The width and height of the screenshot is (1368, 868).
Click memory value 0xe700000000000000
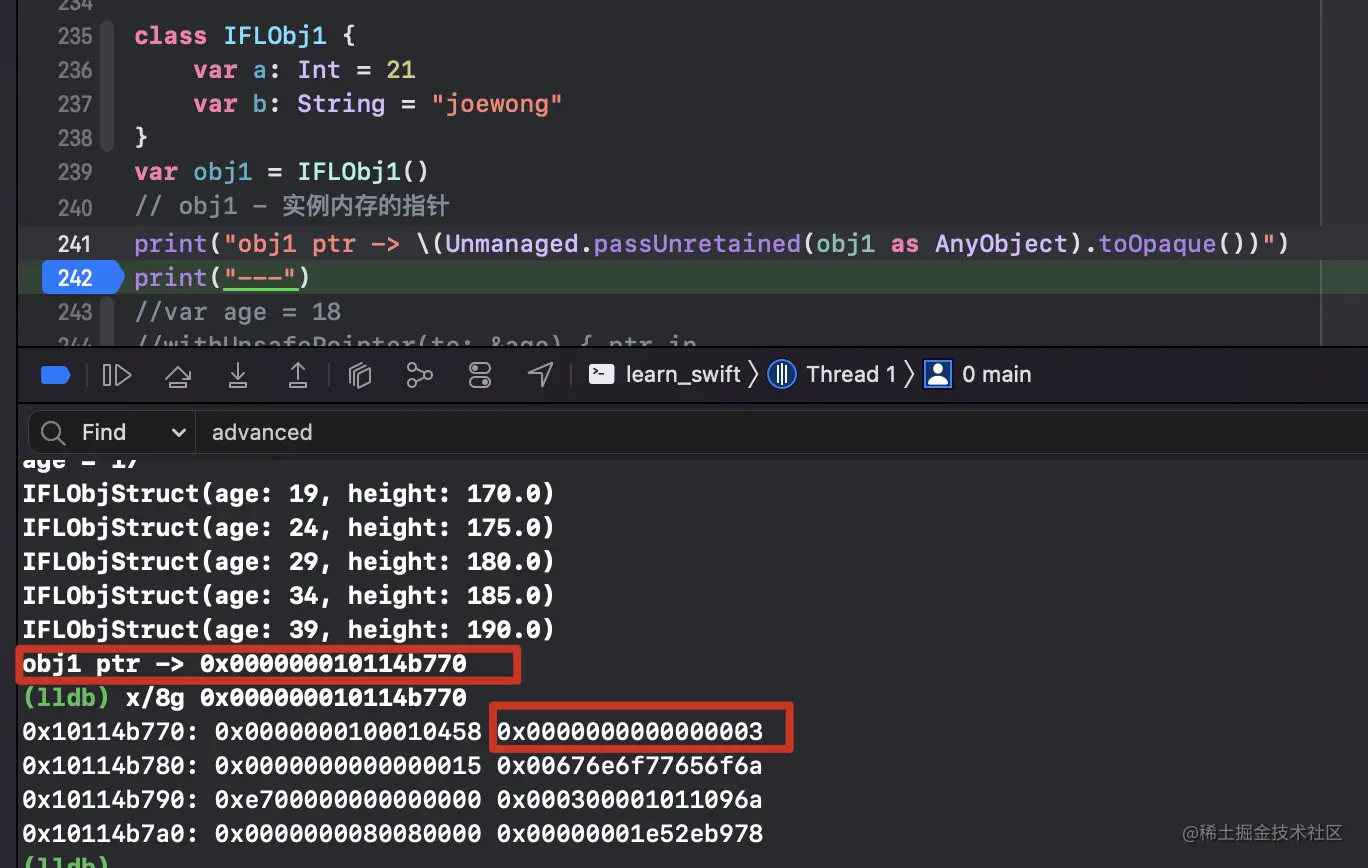[x=348, y=800]
